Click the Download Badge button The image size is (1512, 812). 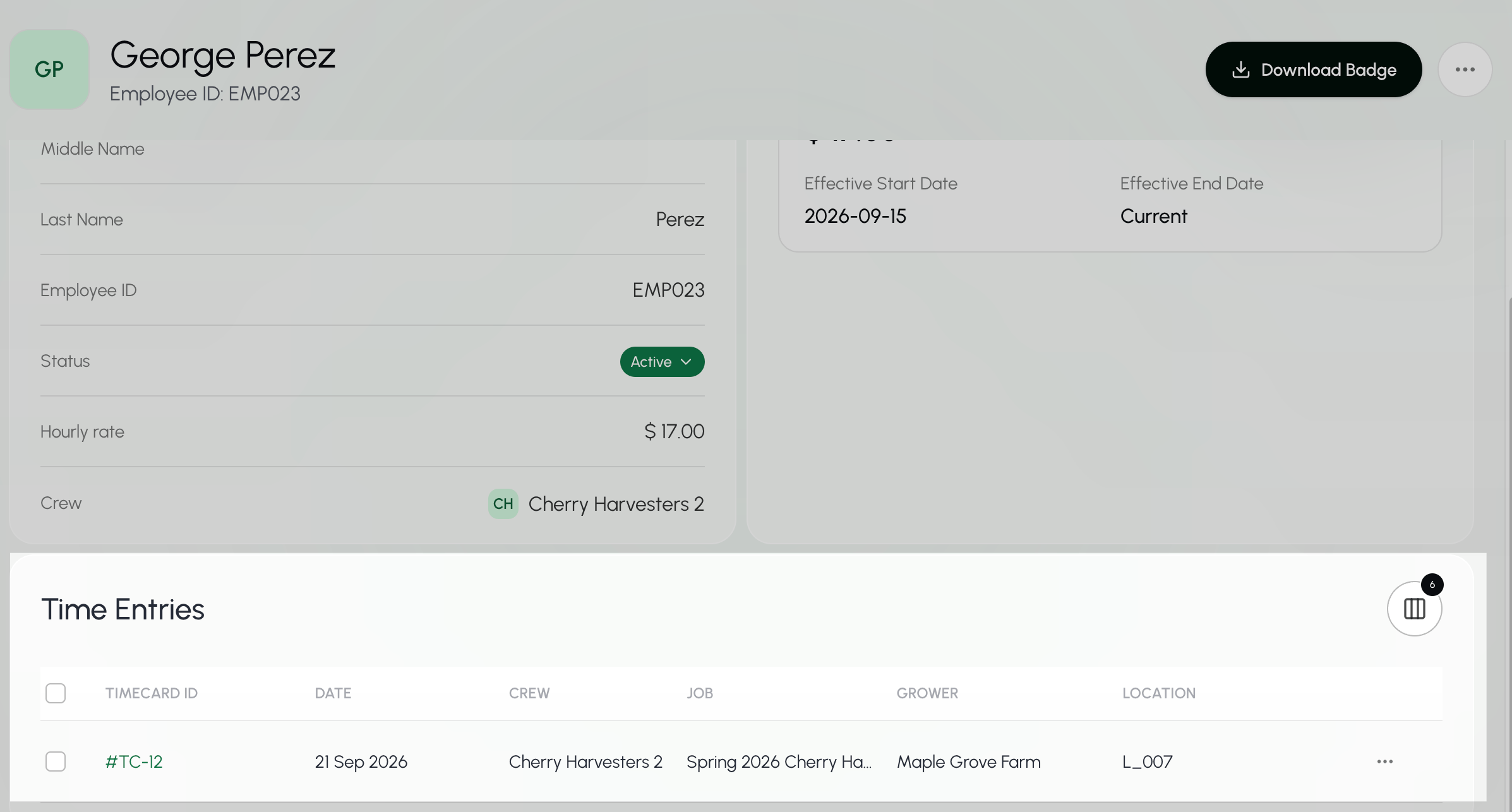(1313, 69)
